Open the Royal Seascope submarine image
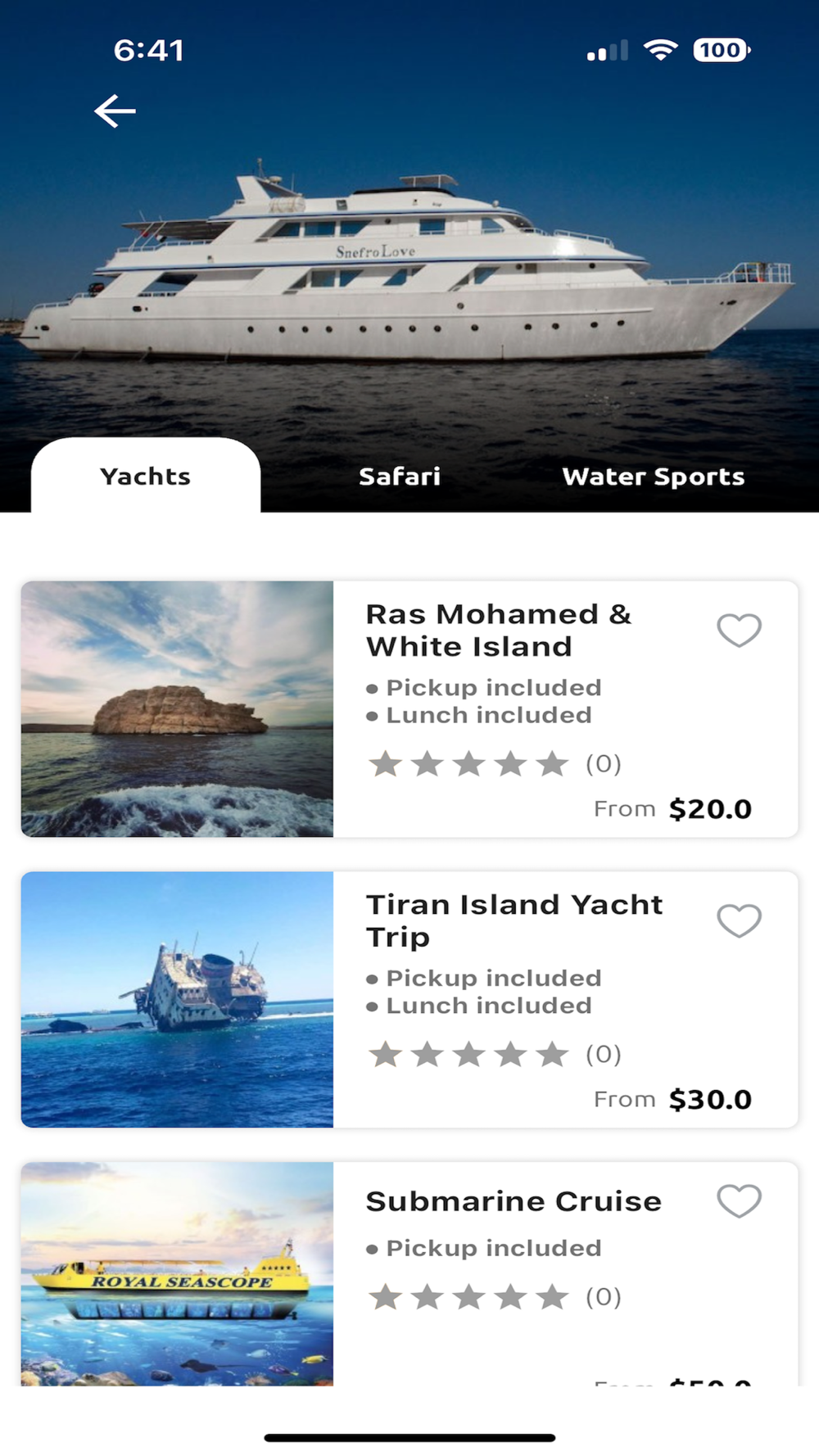The width and height of the screenshot is (819, 1456). (177, 1274)
